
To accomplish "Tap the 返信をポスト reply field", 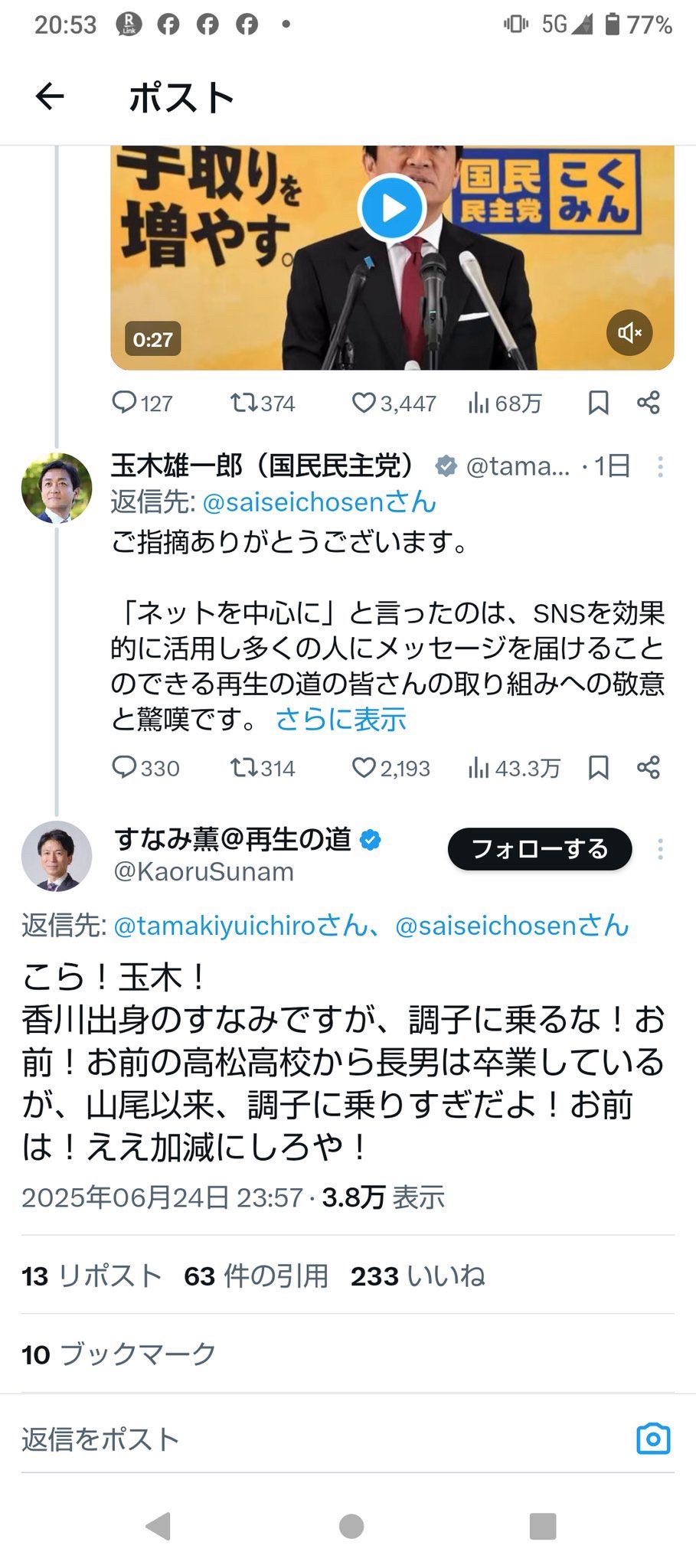I will coord(306,1439).
